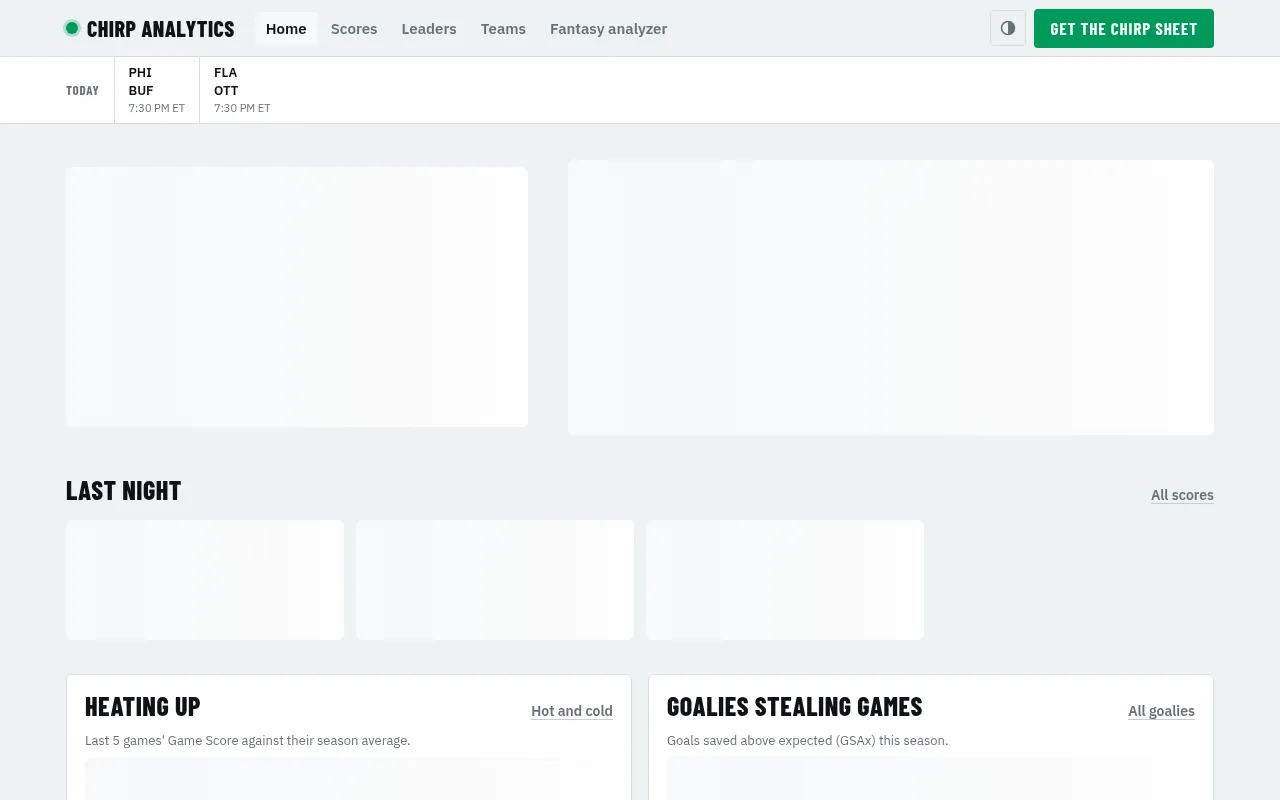This screenshot has height=800, width=1280.
Task: Go to the Scores page
Action: coord(354,29)
